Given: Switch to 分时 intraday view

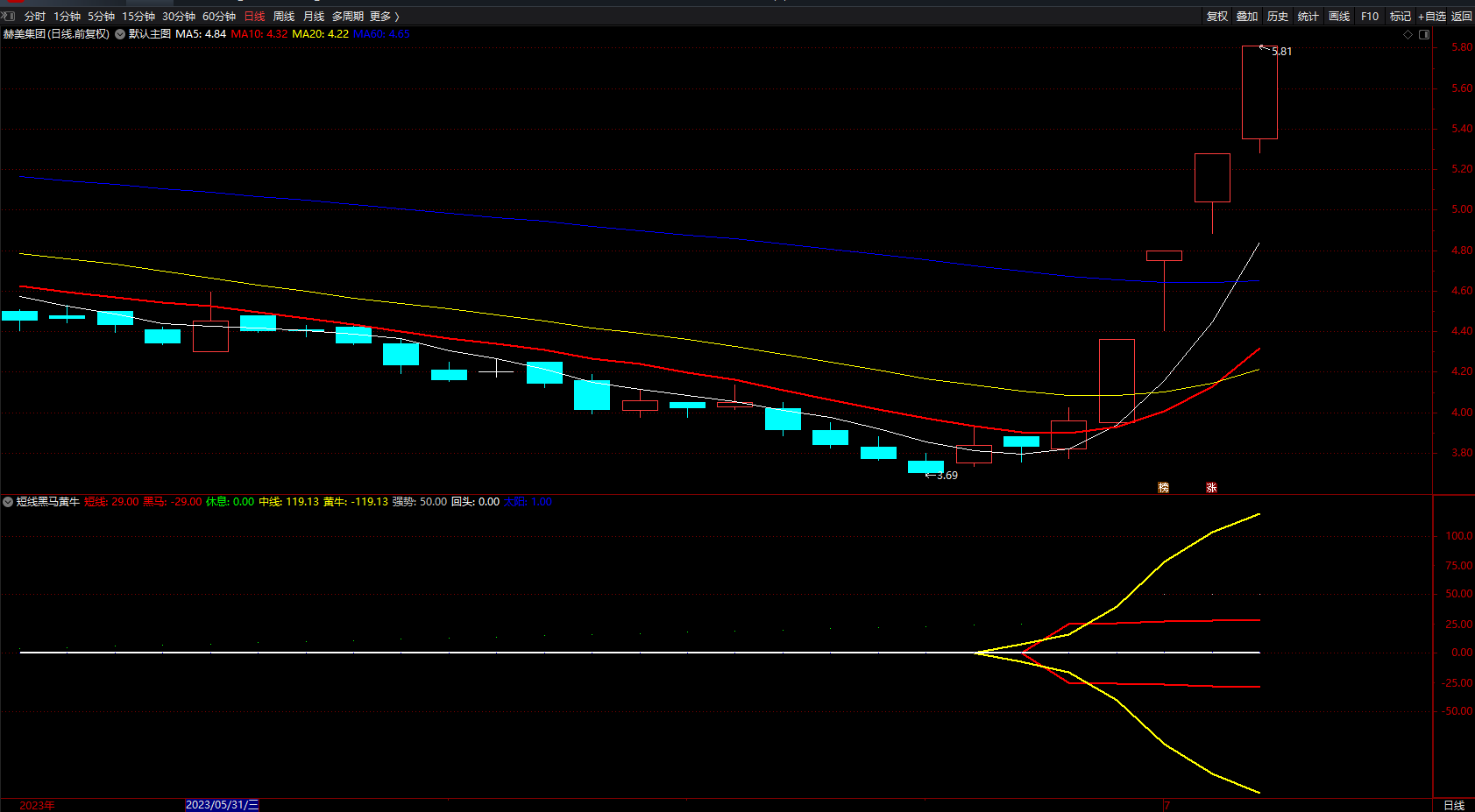Looking at the screenshot, I should click(35, 17).
